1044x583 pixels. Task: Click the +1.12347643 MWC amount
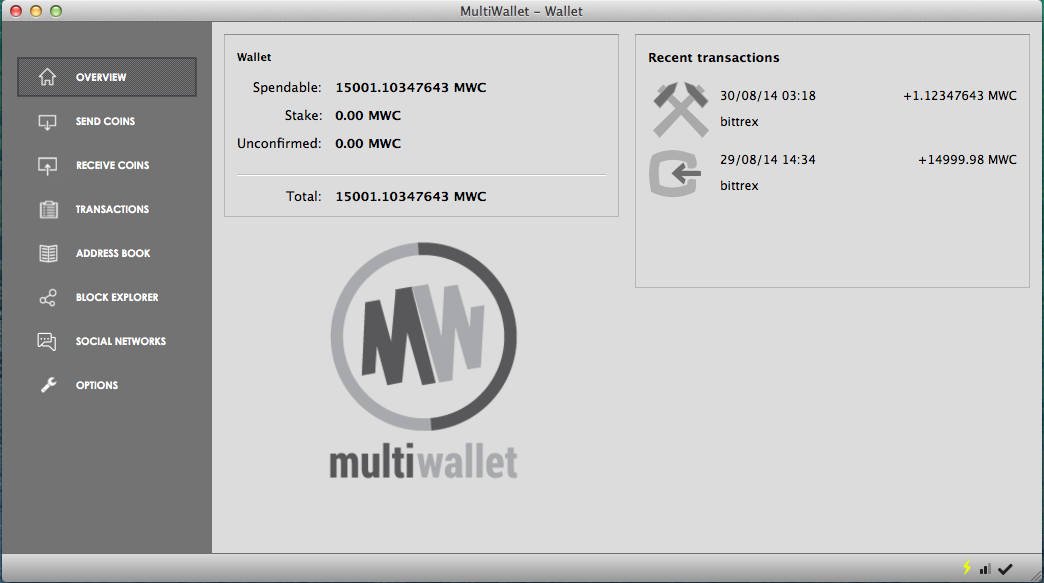click(x=959, y=96)
